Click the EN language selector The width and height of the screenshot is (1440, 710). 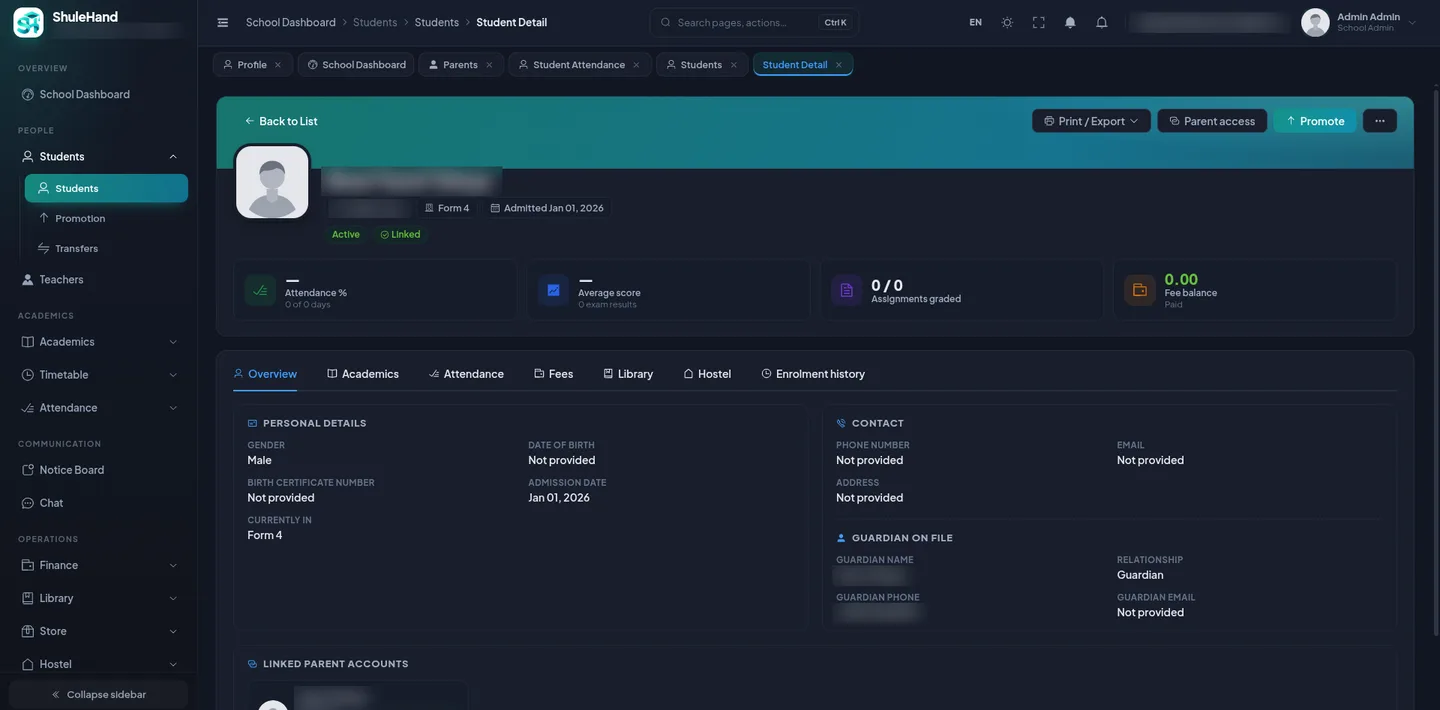tap(975, 22)
